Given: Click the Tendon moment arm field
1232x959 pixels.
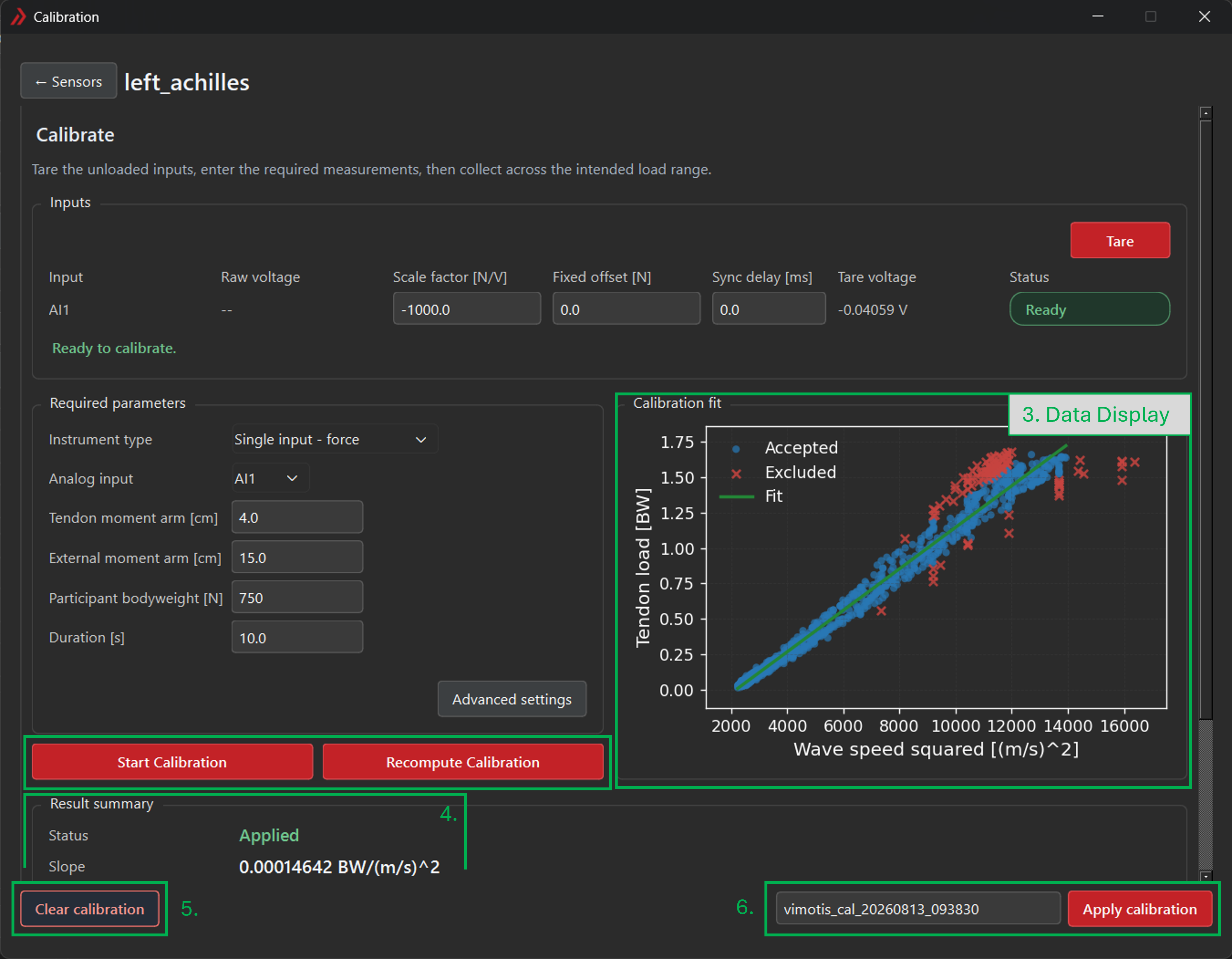Looking at the screenshot, I should 297,518.
